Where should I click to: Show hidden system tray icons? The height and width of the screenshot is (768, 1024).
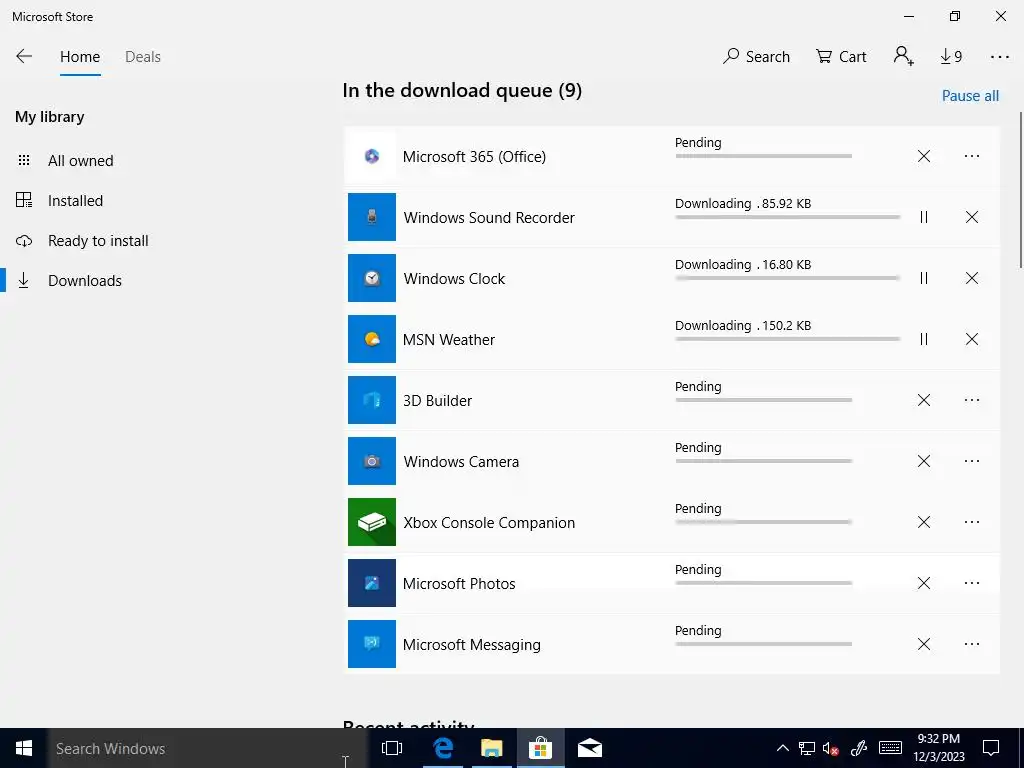782,748
